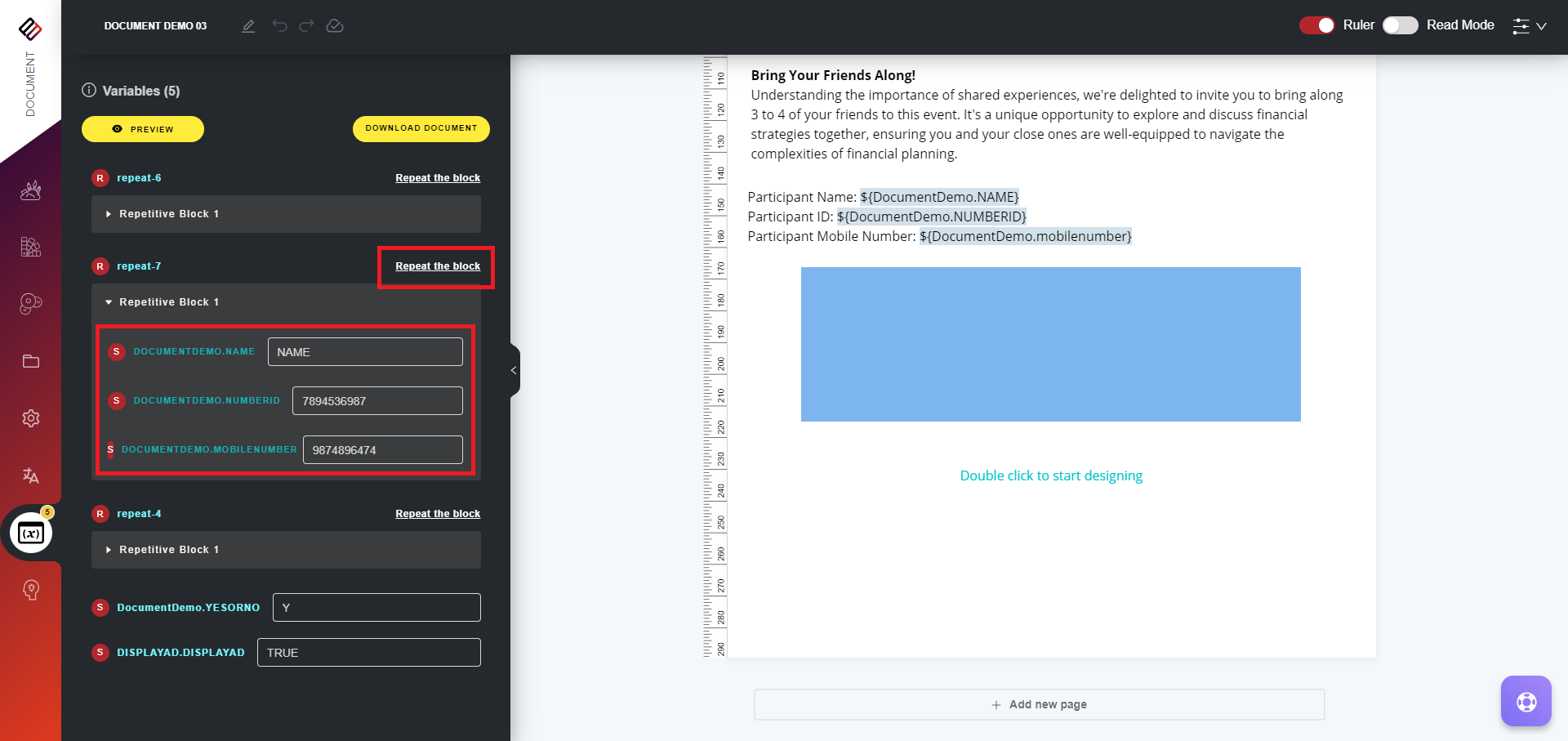The image size is (1568, 741).
Task: Click the redo arrow icon
Action: pyautogui.click(x=306, y=25)
